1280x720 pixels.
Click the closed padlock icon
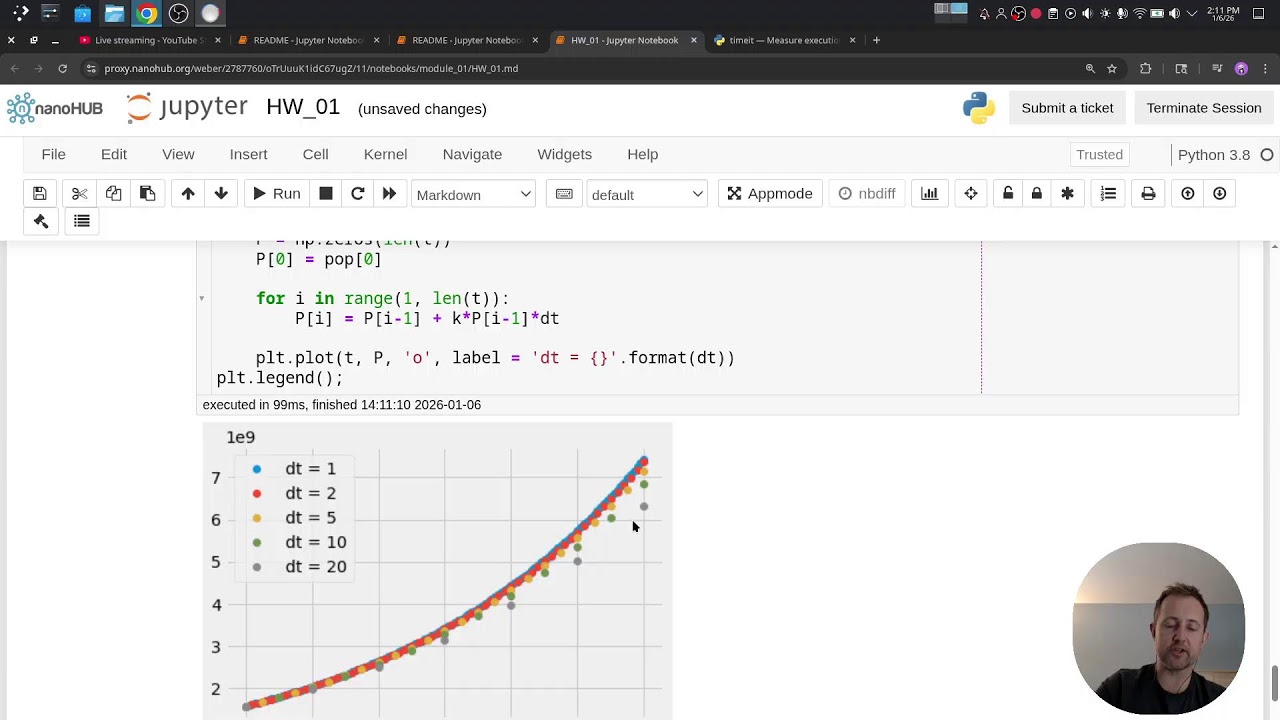1037,194
